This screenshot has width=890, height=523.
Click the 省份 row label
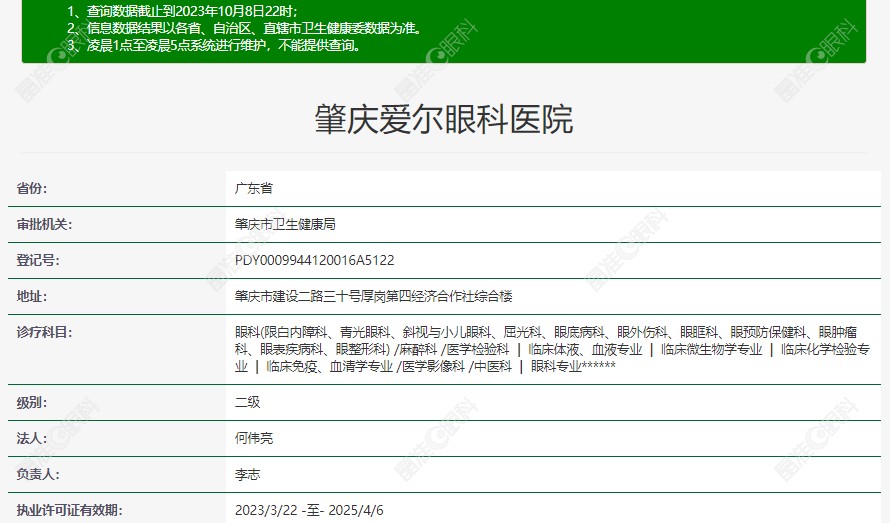click(32, 188)
